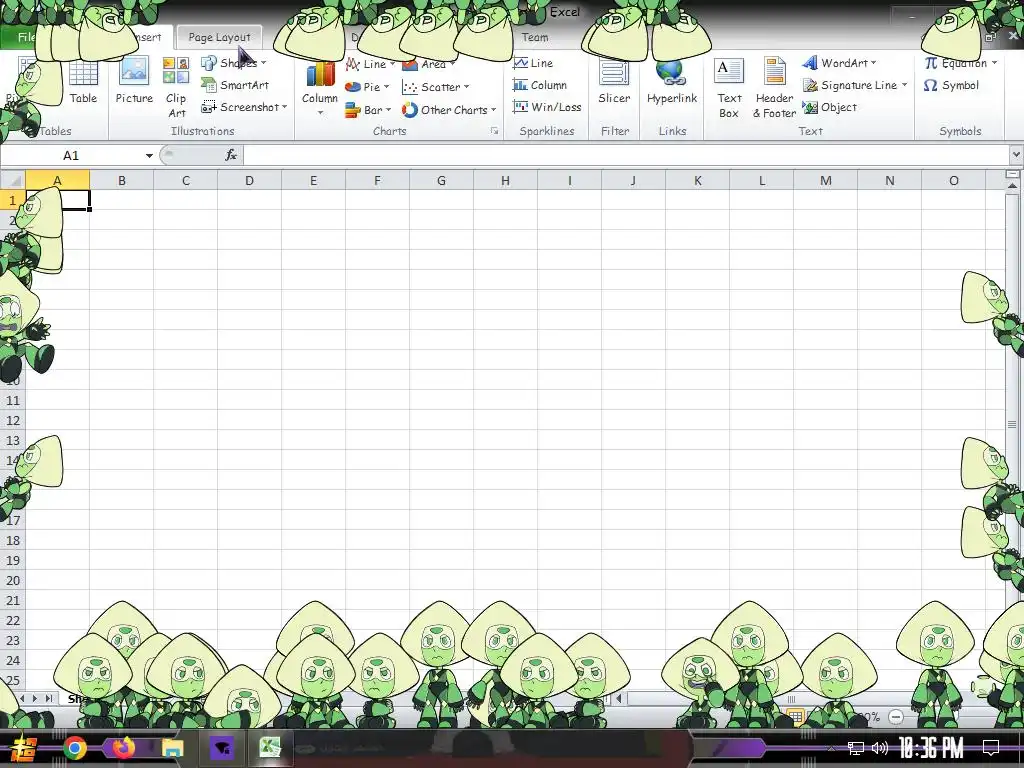The height and width of the screenshot is (768, 1024).
Task: Select column H header
Action: pos(505,180)
